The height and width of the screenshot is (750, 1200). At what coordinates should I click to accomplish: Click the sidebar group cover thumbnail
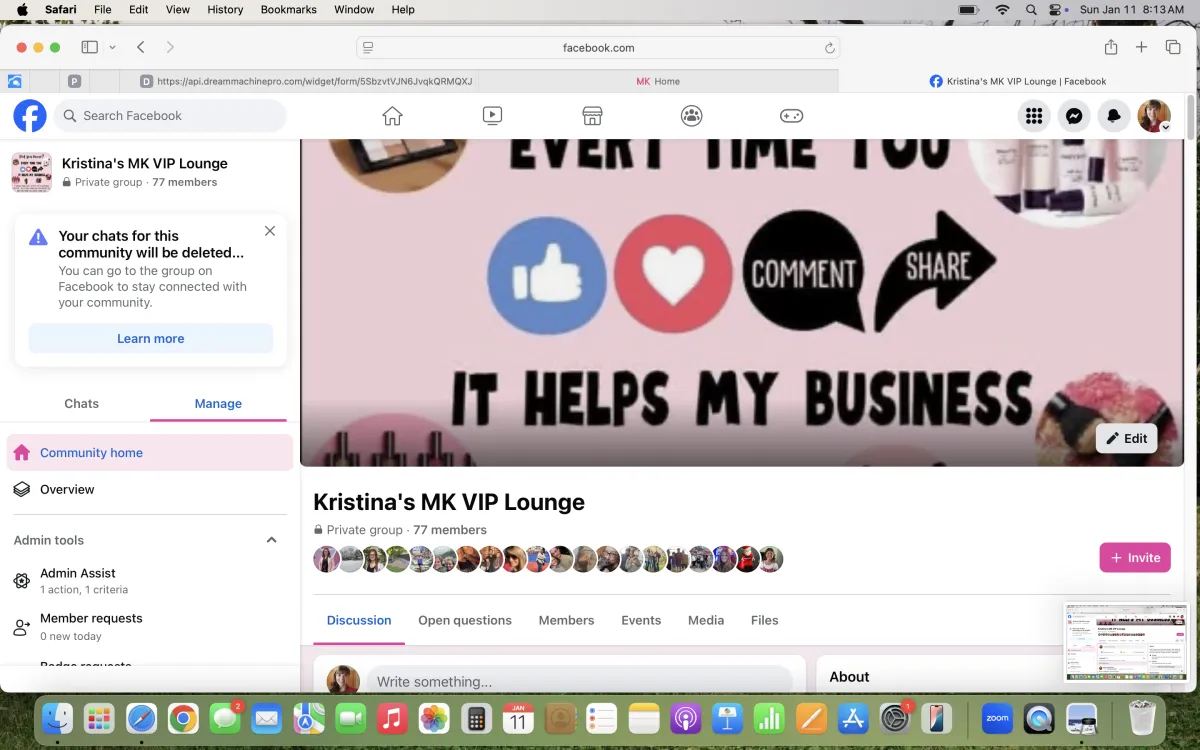click(x=32, y=172)
